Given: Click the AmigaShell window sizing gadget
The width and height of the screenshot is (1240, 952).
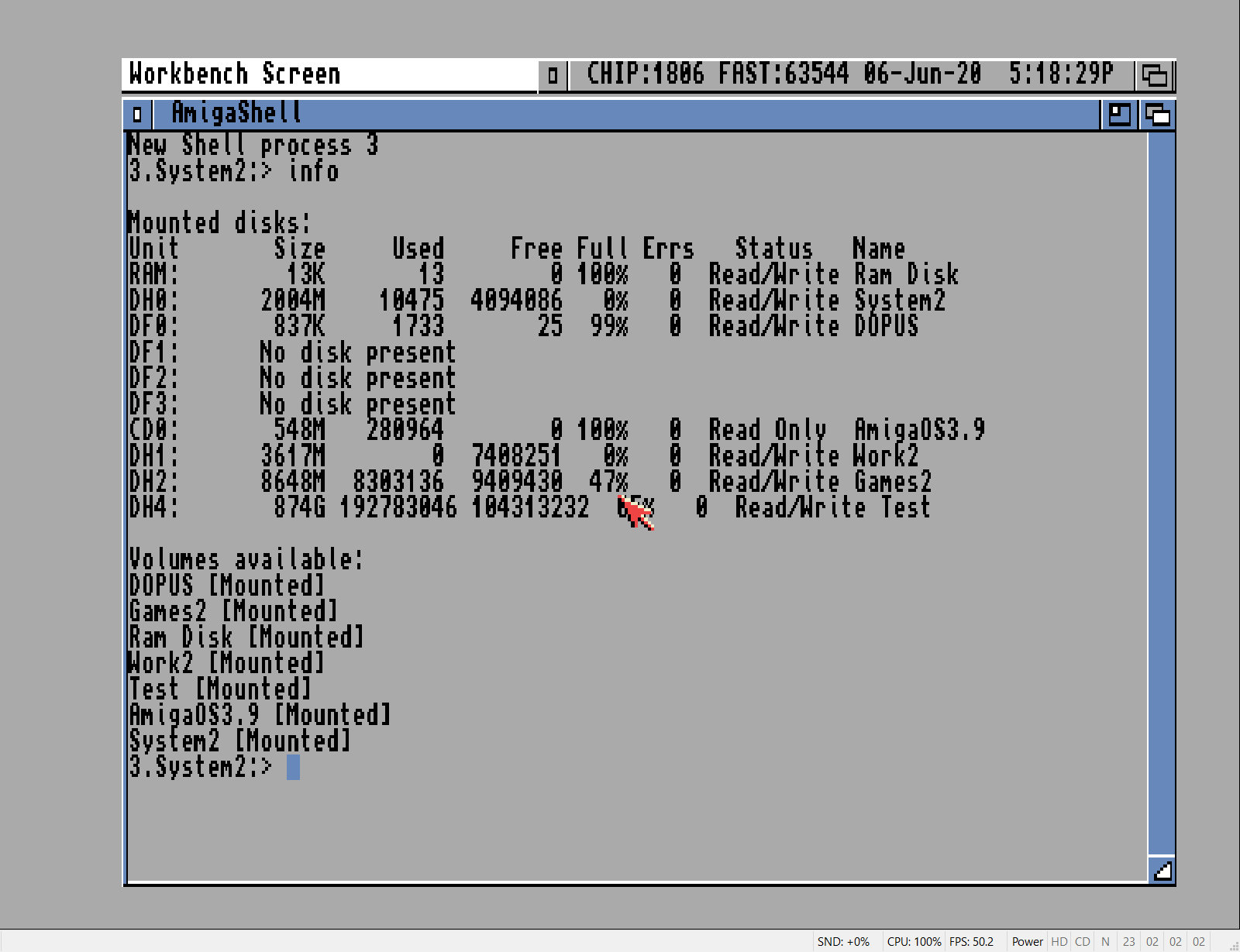Looking at the screenshot, I should coord(1162,871).
